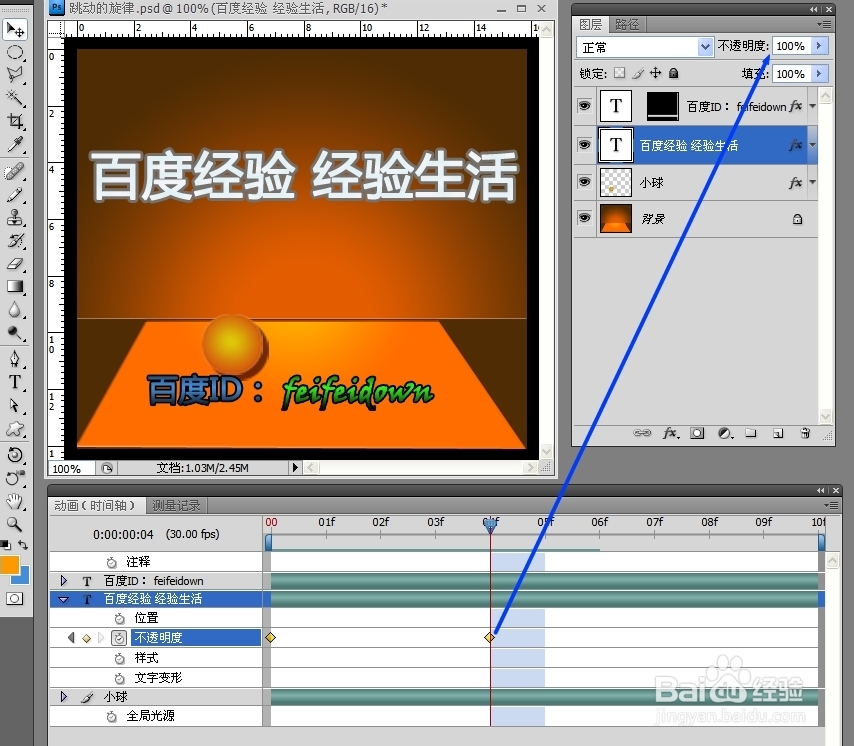The image size is (854, 746).
Task: Hide the 背景 layer in the Layers panel
Action: point(584,218)
